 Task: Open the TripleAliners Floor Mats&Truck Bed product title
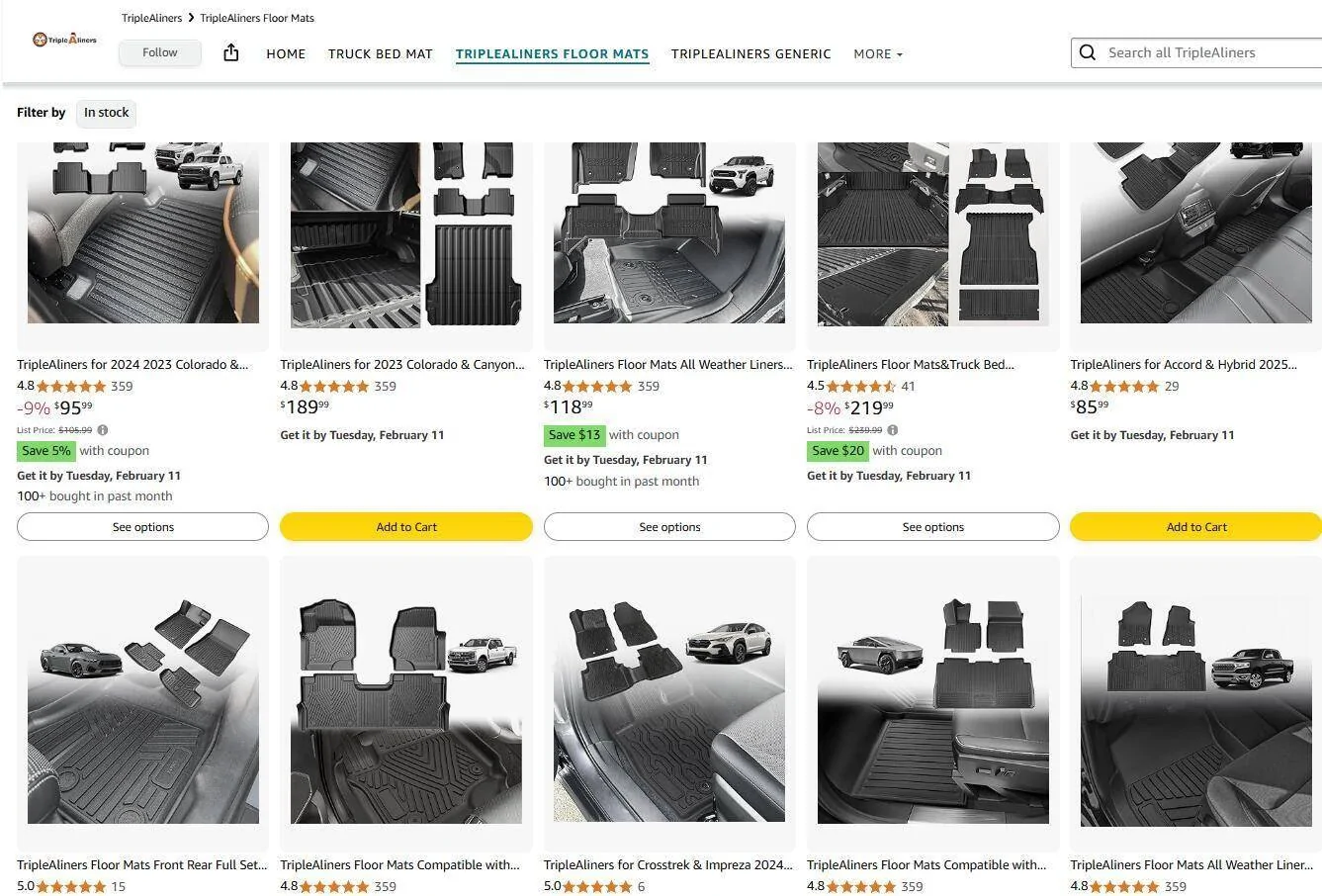(x=911, y=365)
